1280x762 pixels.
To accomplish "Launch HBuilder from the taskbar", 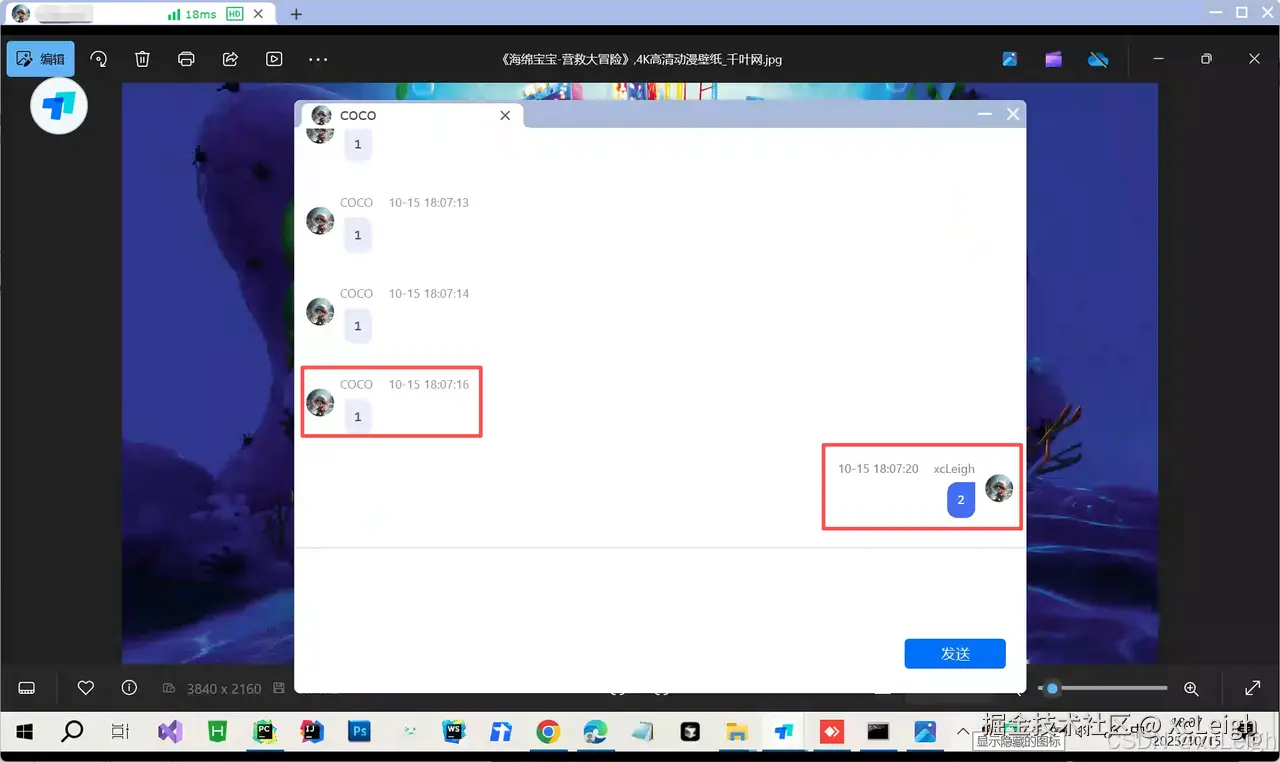I will (x=217, y=732).
